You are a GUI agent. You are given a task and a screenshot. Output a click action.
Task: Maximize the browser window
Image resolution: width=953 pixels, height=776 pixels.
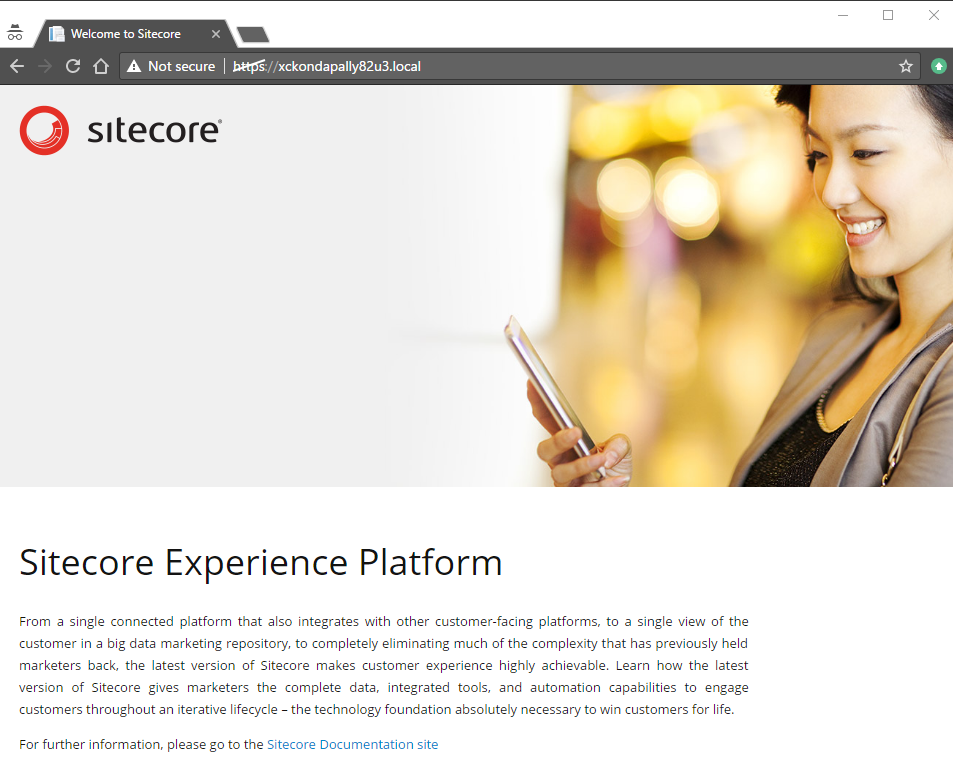pyautogui.click(x=888, y=15)
